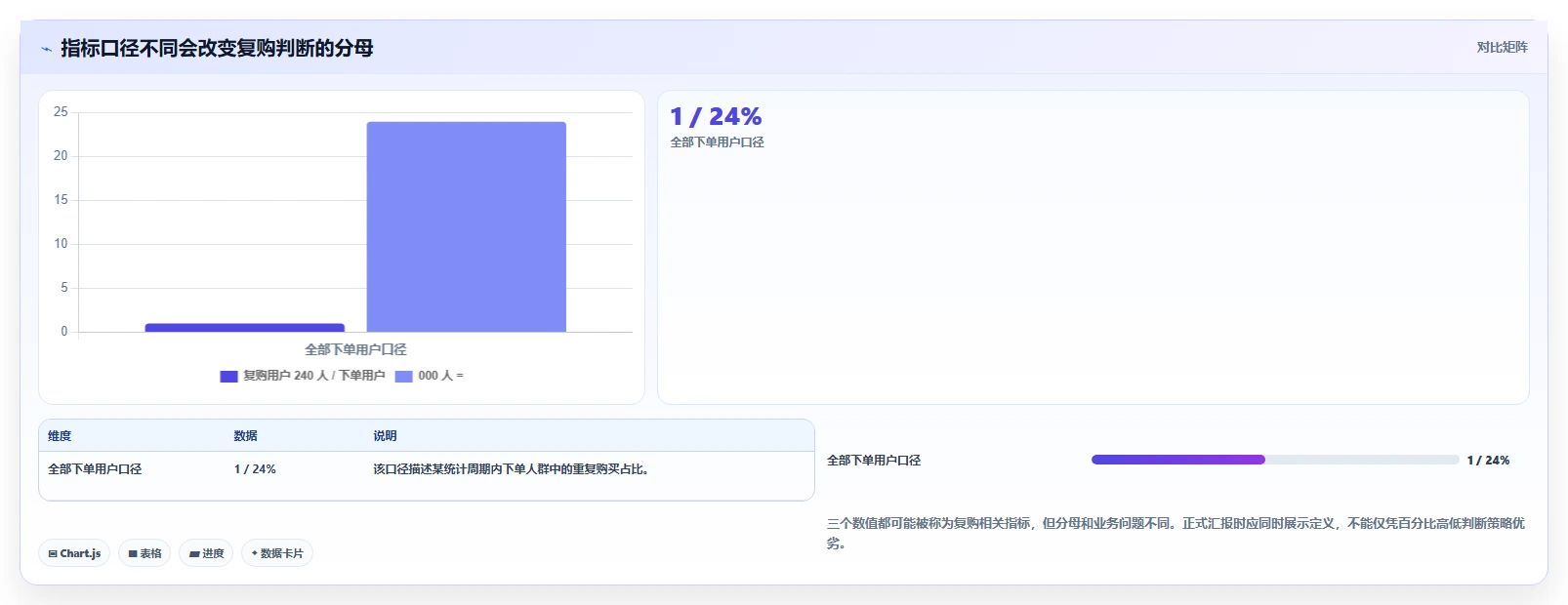Click the note paragraph starting 三个数值
The width and height of the screenshot is (1568, 605).
1176,534
